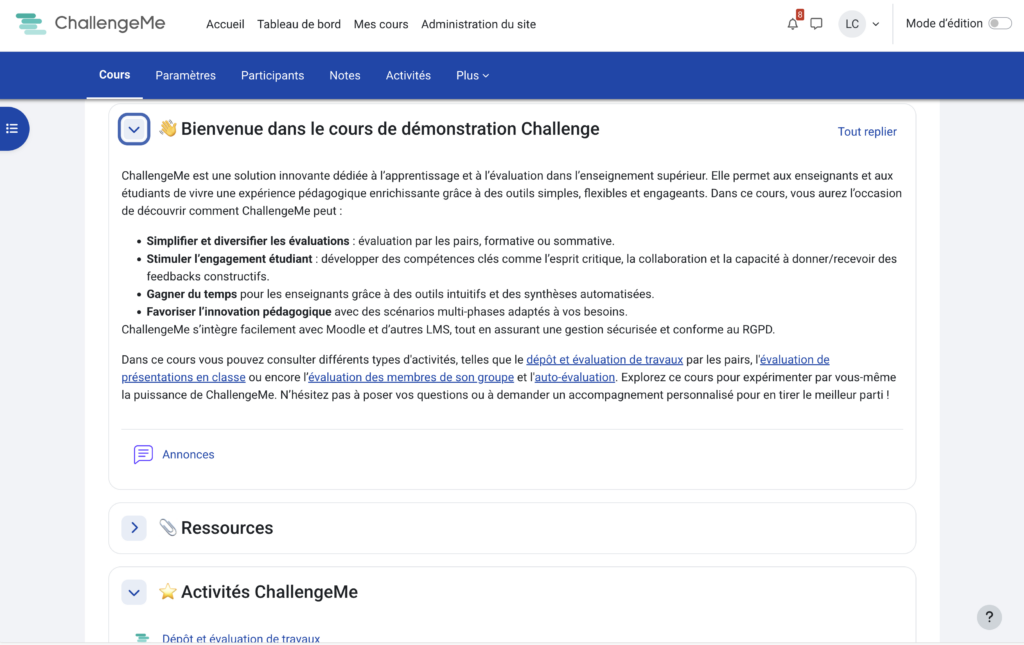
Task: Click the Bienvenue section title
Action: tap(390, 129)
